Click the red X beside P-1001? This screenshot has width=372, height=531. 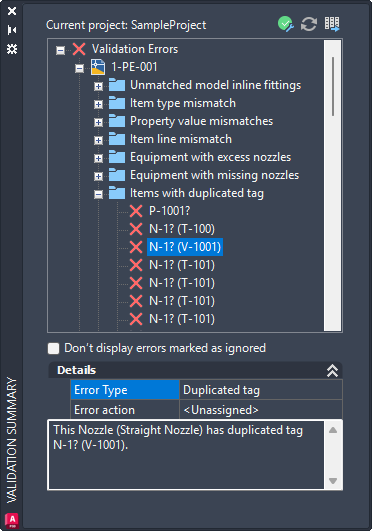[136, 211]
